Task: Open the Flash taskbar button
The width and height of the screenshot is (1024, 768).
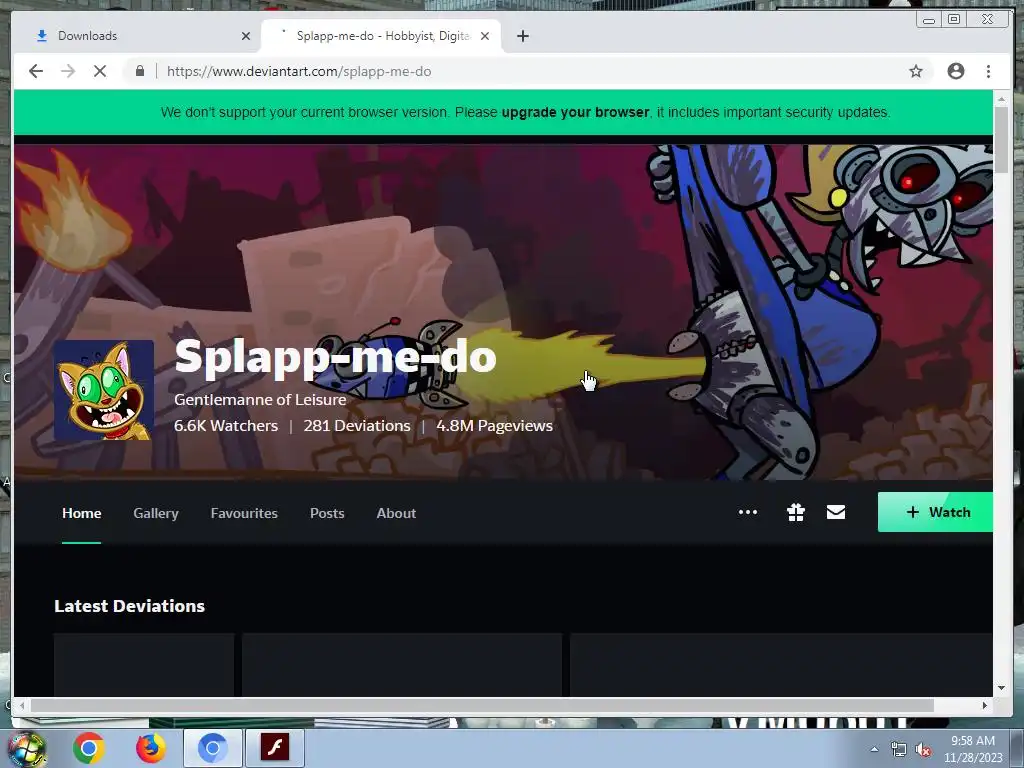Action: 275,748
